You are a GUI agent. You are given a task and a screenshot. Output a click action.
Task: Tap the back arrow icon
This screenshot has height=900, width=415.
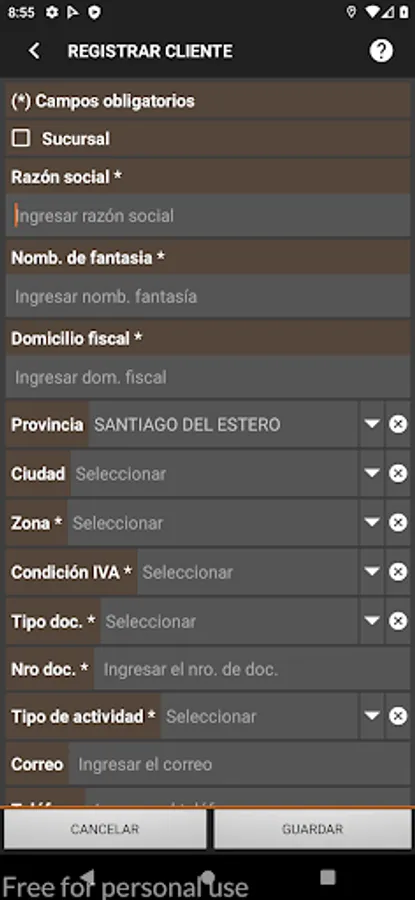tap(34, 51)
